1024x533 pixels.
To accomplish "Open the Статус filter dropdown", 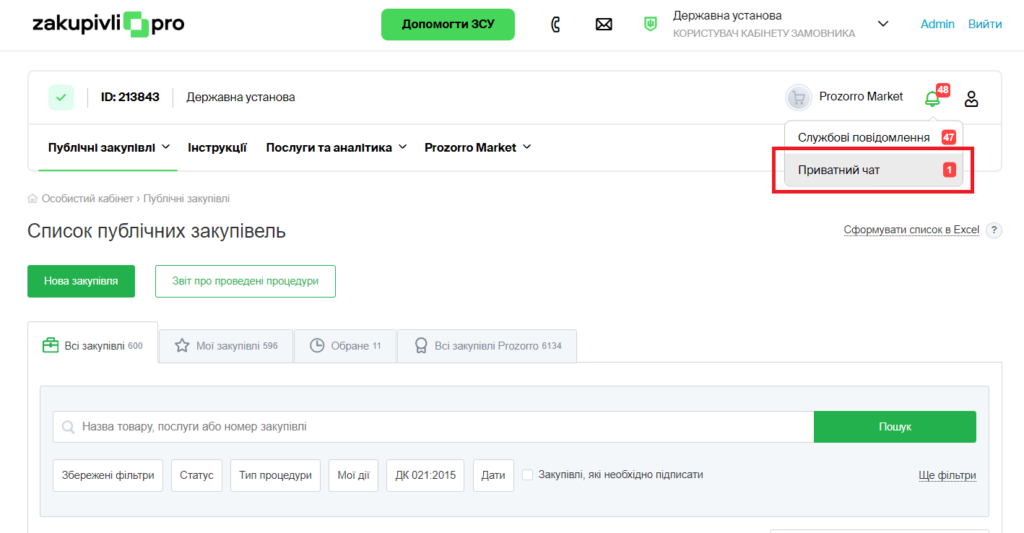I will (x=196, y=475).
